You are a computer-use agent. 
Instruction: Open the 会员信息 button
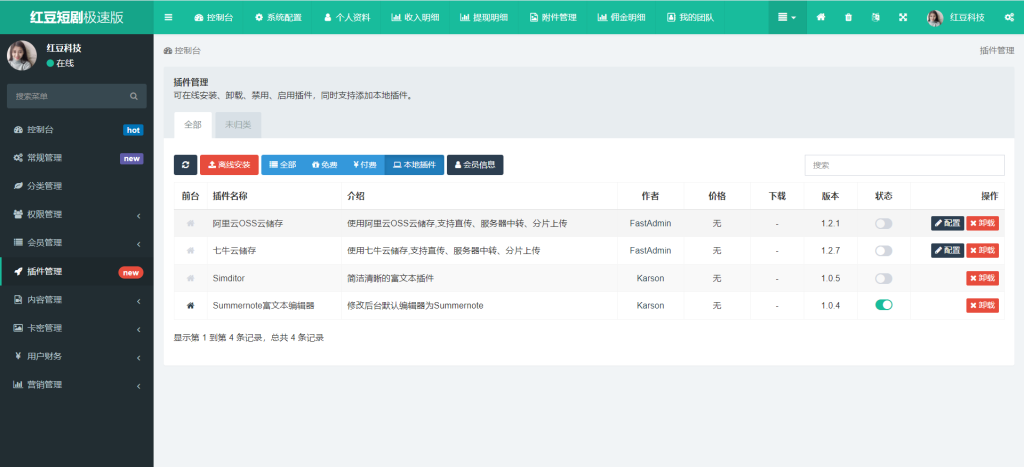[475, 165]
